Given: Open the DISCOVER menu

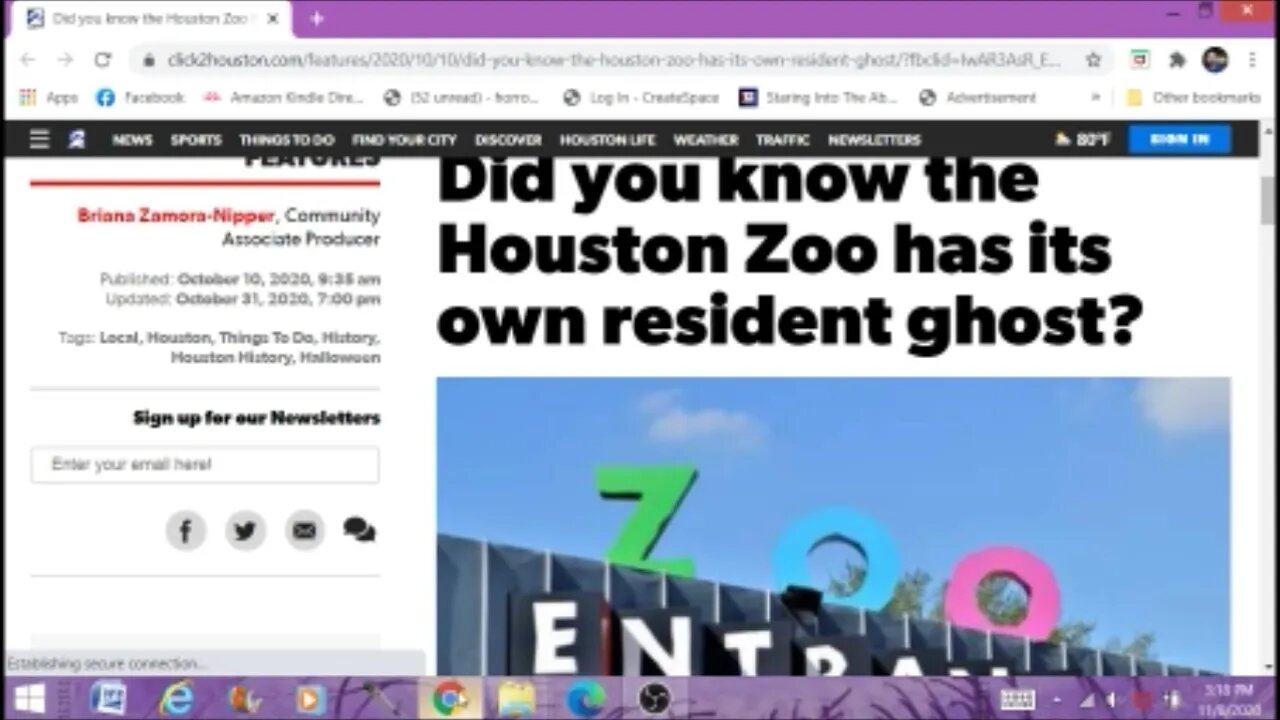Looking at the screenshot, I should [508, 140].
